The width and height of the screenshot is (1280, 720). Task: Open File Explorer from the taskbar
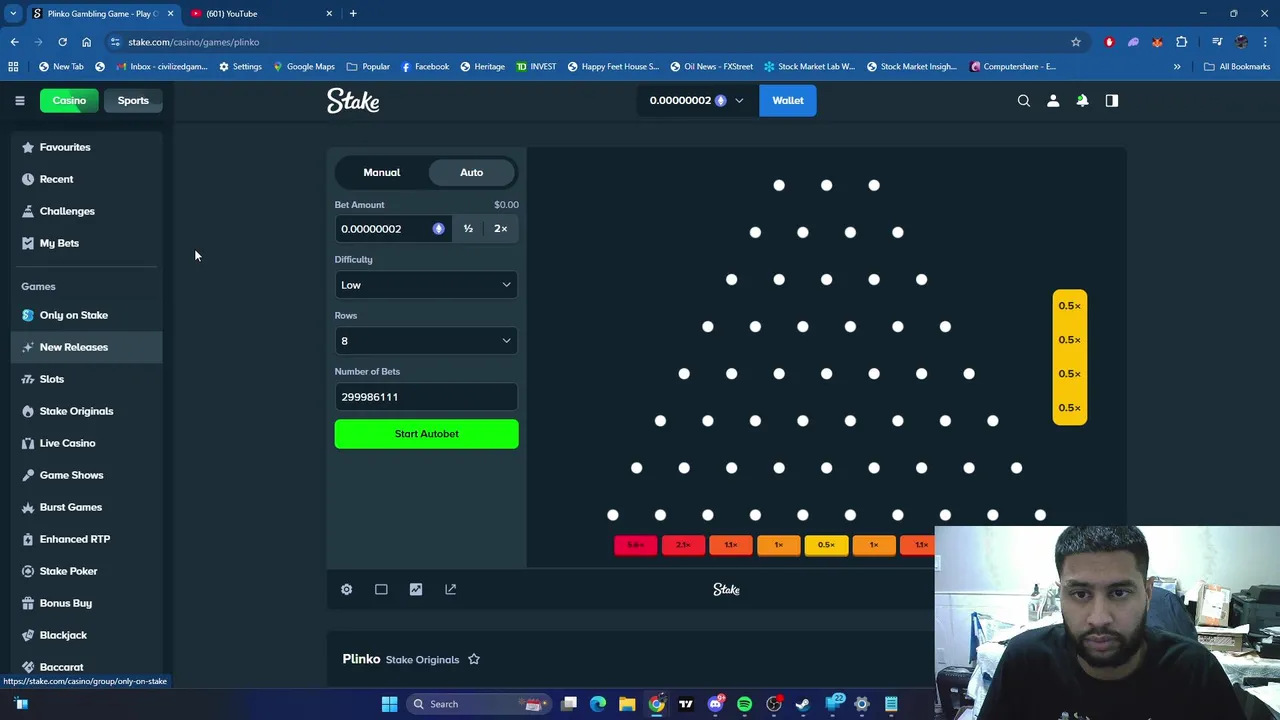[x=627, y=704]
